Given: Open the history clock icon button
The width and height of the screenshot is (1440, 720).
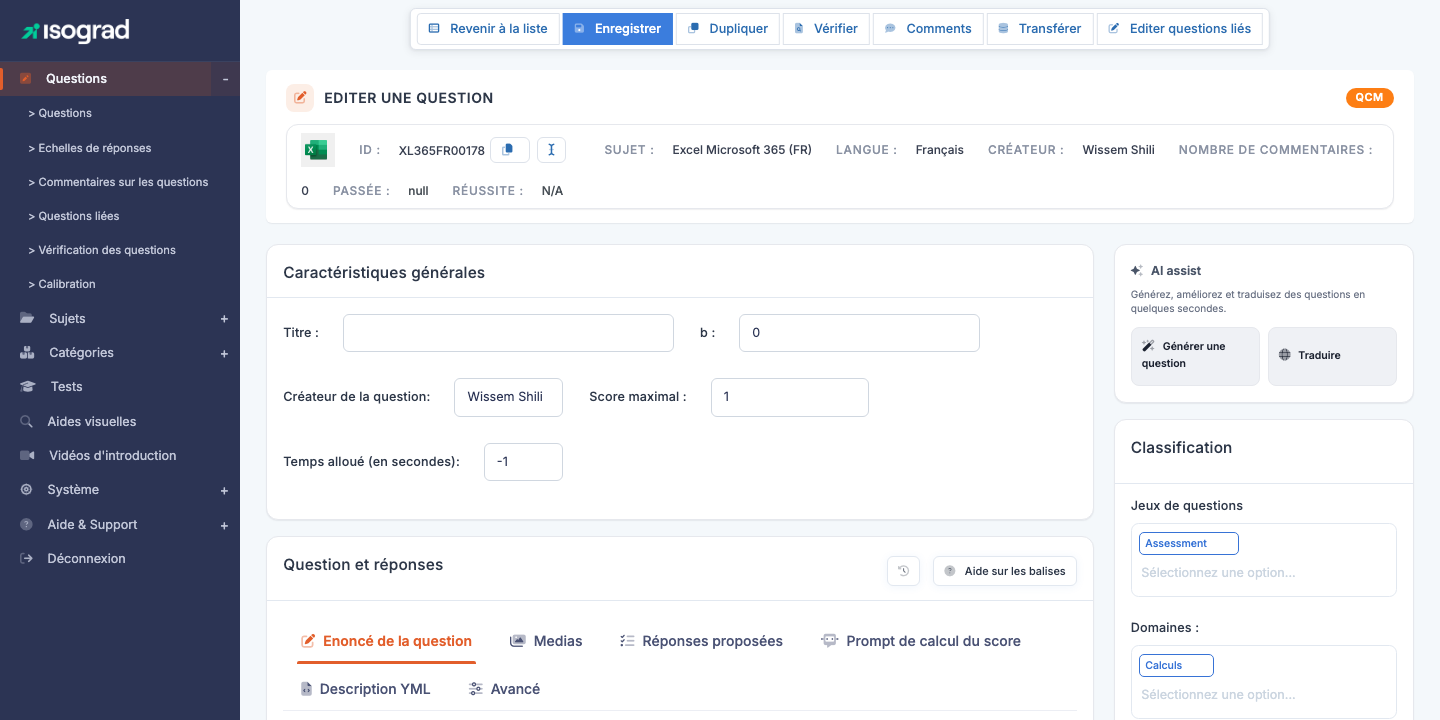Looking at the screenshot, I should coord(903,571).
